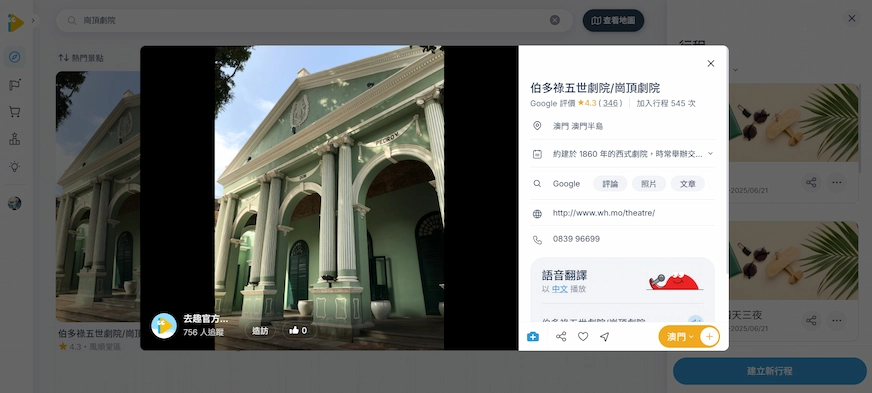Open the shopping cart icon in sidebar
The image size is (872, 393).
[x=14, y=112]
